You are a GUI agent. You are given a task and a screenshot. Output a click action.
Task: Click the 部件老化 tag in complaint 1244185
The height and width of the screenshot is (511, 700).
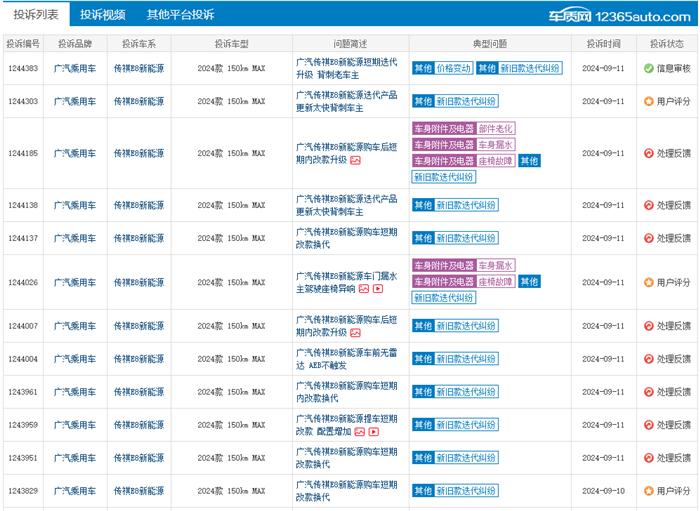click(x=496, y=129)
